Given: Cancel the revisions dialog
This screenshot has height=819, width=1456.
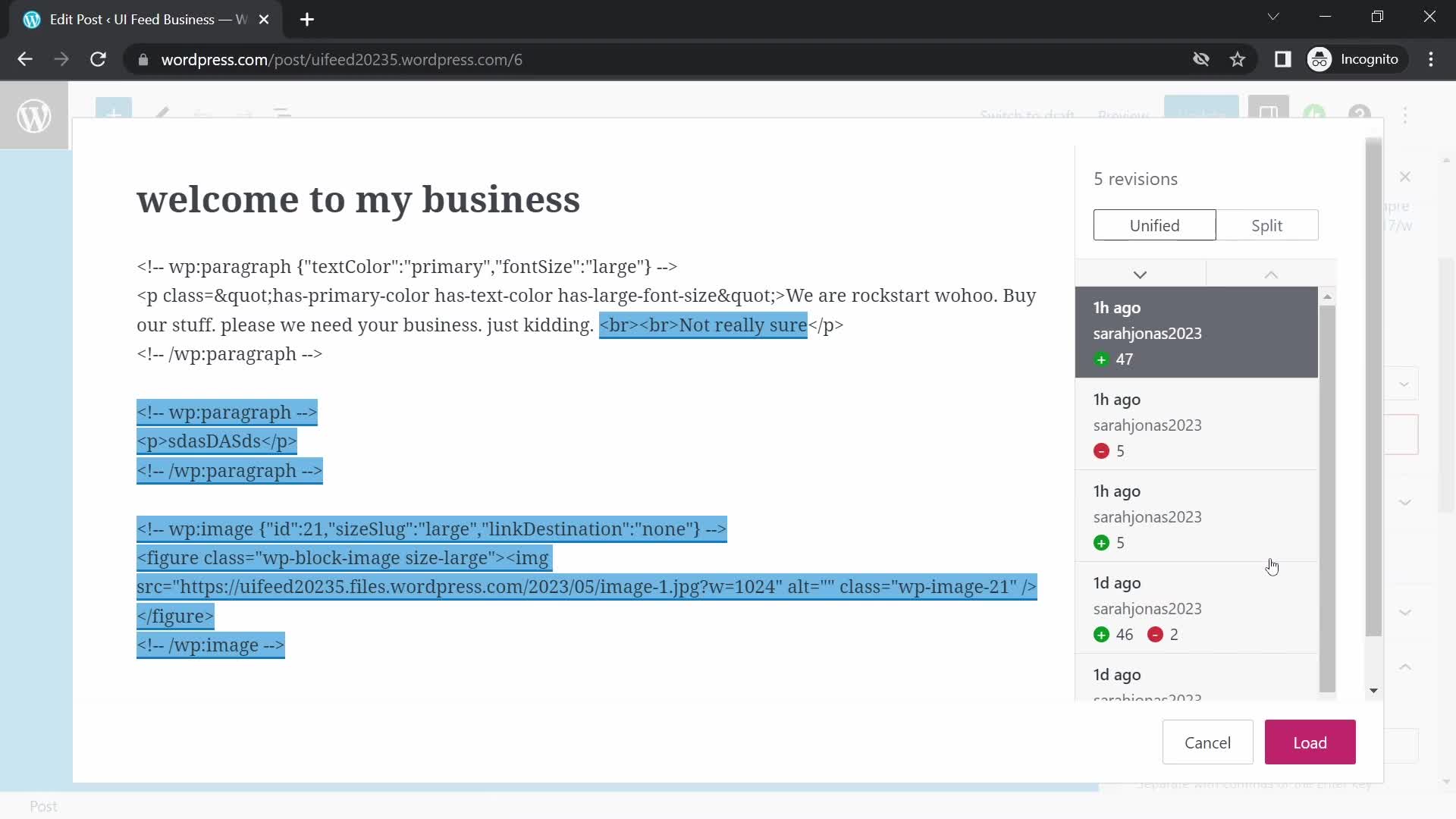Looking at the screenshot, I should 1207,742.
